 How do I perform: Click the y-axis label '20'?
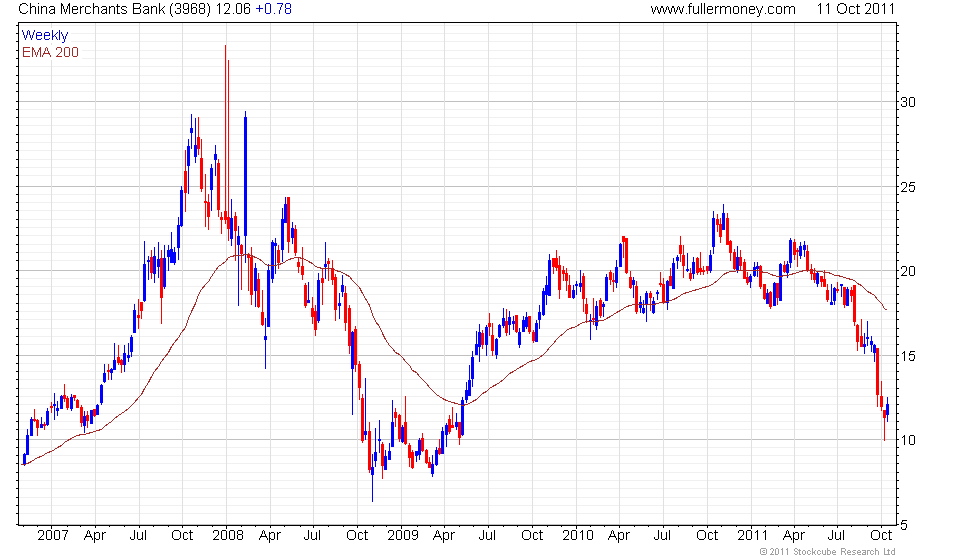click(908, 271)
